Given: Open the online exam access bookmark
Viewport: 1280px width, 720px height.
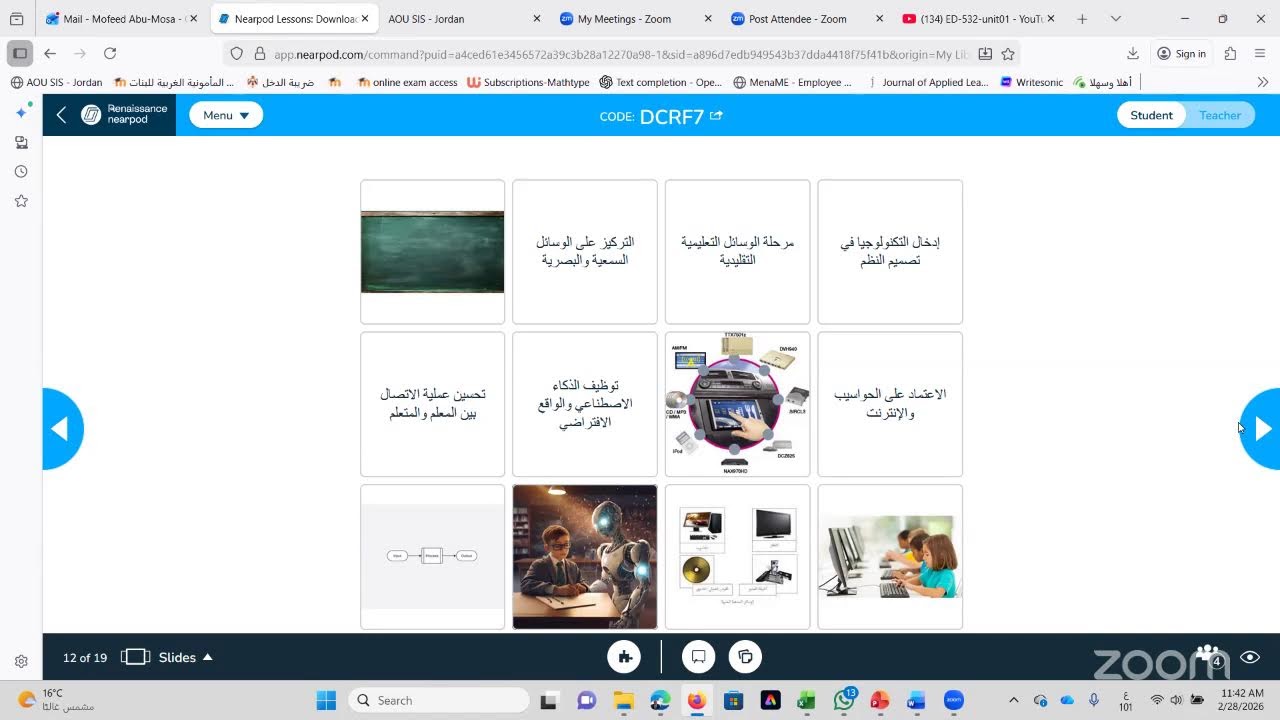Looking at the screenshot, I should click(407, 82).
